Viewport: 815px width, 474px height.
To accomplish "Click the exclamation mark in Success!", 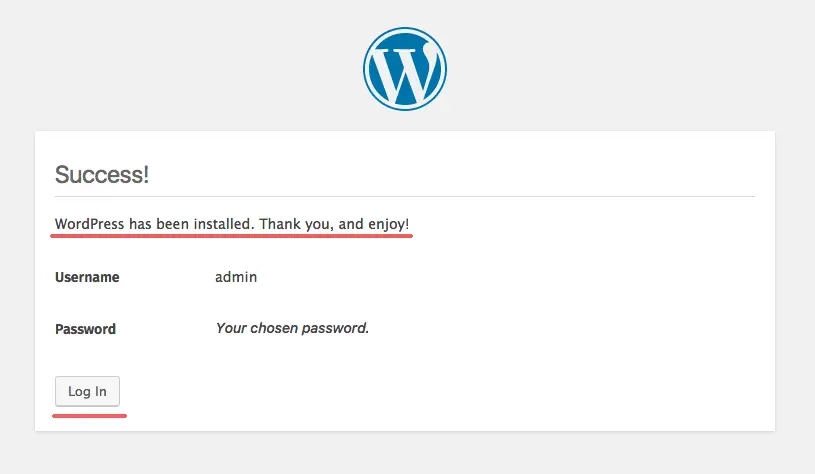I will point(147,175).
